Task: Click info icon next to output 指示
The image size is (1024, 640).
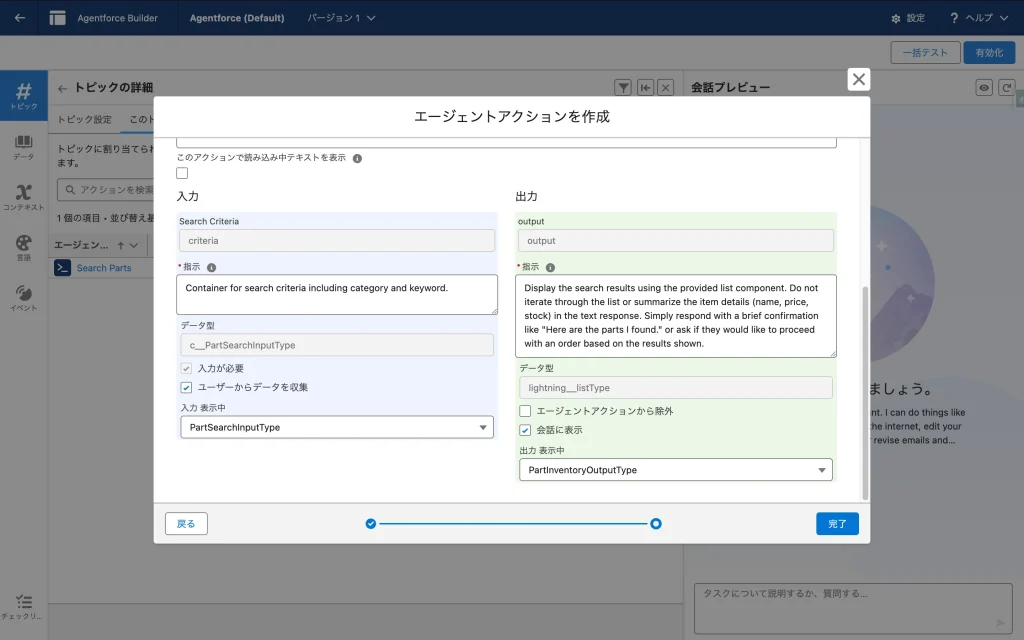Action: [550, 268]
